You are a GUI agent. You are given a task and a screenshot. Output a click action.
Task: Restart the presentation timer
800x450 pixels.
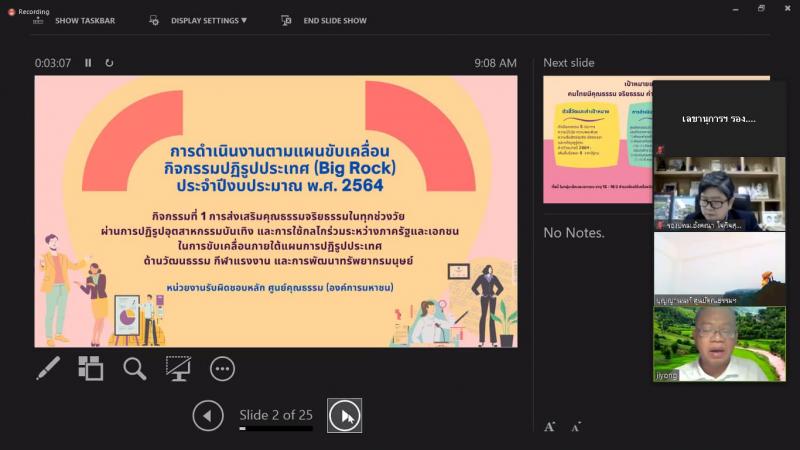tap(109, 63)
